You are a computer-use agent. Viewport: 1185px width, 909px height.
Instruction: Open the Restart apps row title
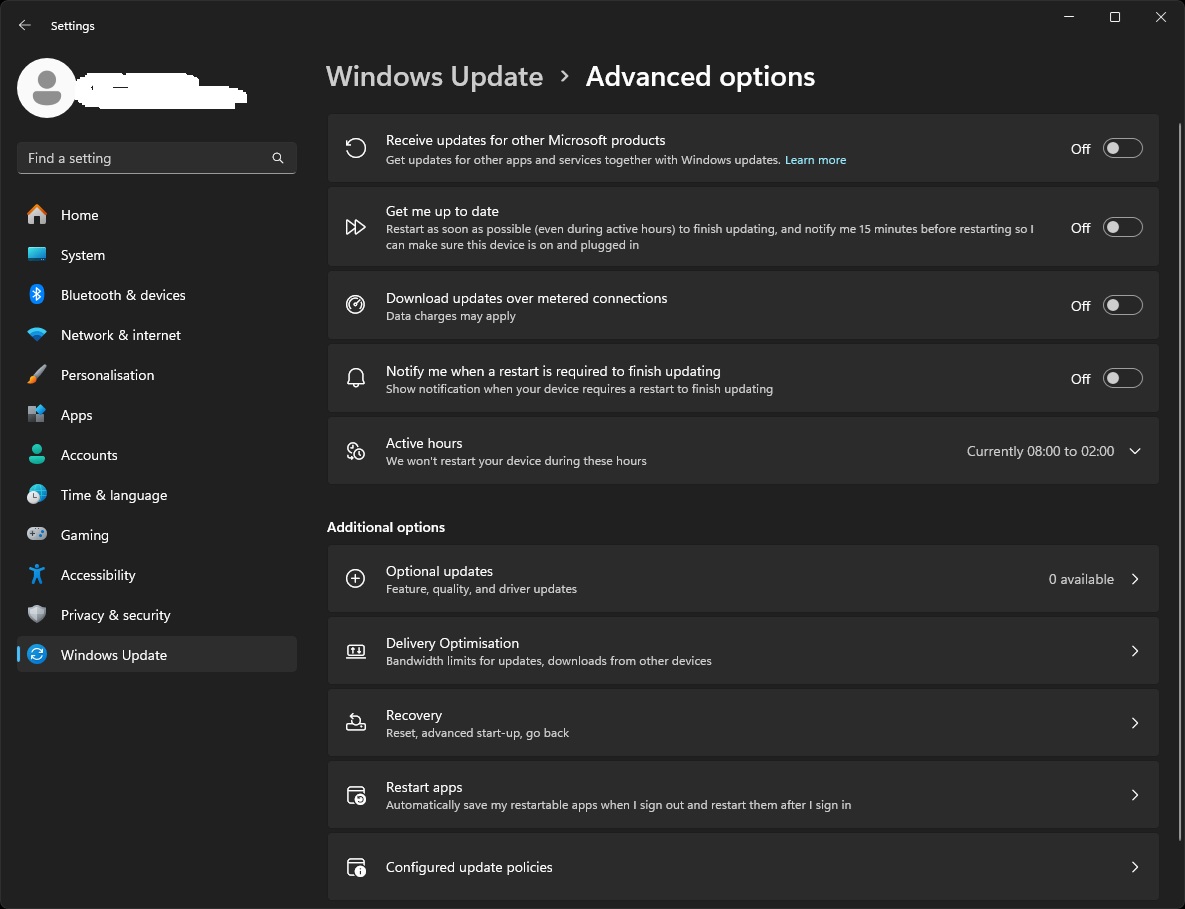pos(424,787)
